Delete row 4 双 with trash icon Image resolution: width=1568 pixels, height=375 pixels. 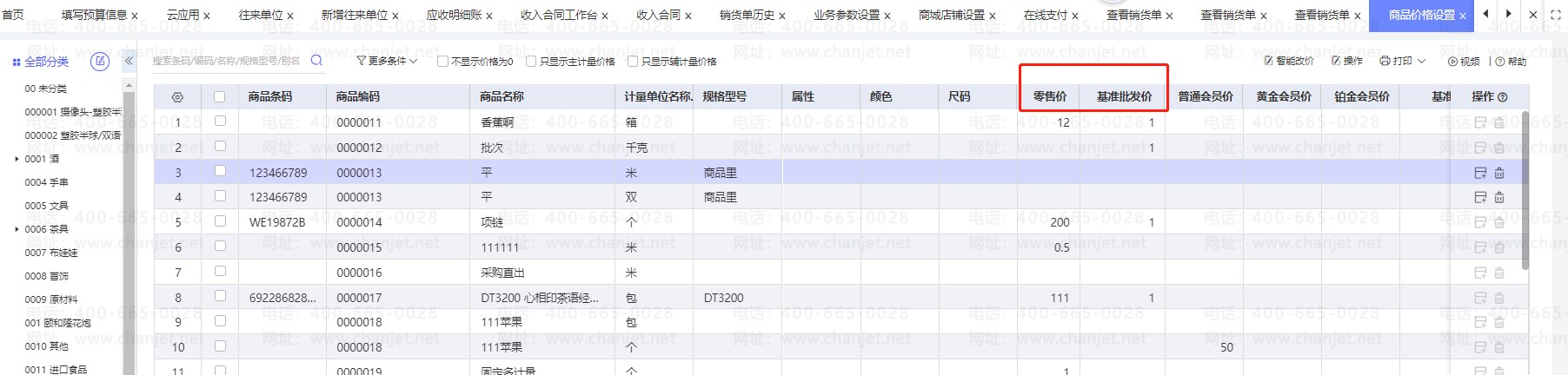coord(1499,197)
